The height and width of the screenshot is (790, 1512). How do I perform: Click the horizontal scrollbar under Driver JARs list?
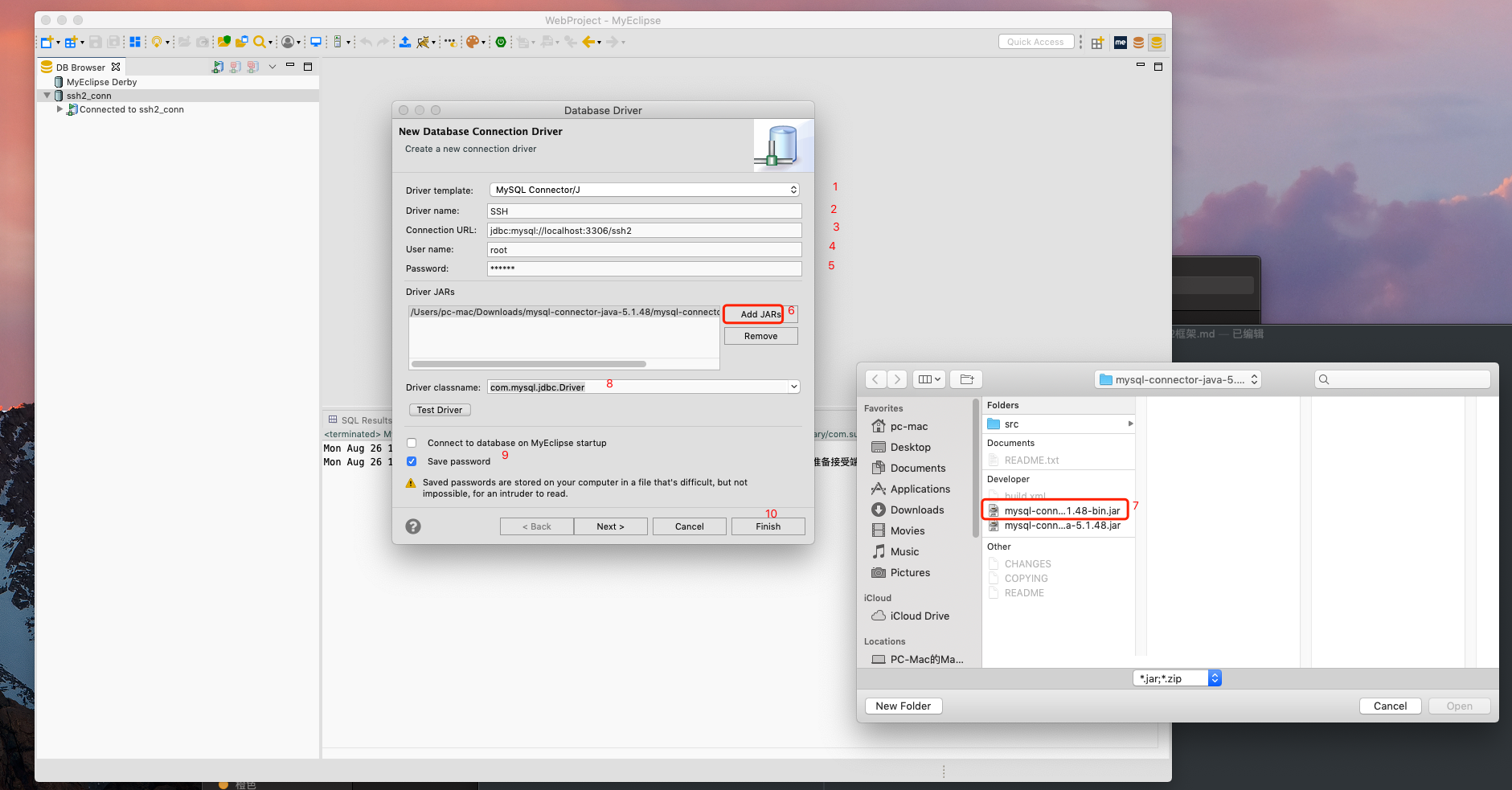pos(529,364)
